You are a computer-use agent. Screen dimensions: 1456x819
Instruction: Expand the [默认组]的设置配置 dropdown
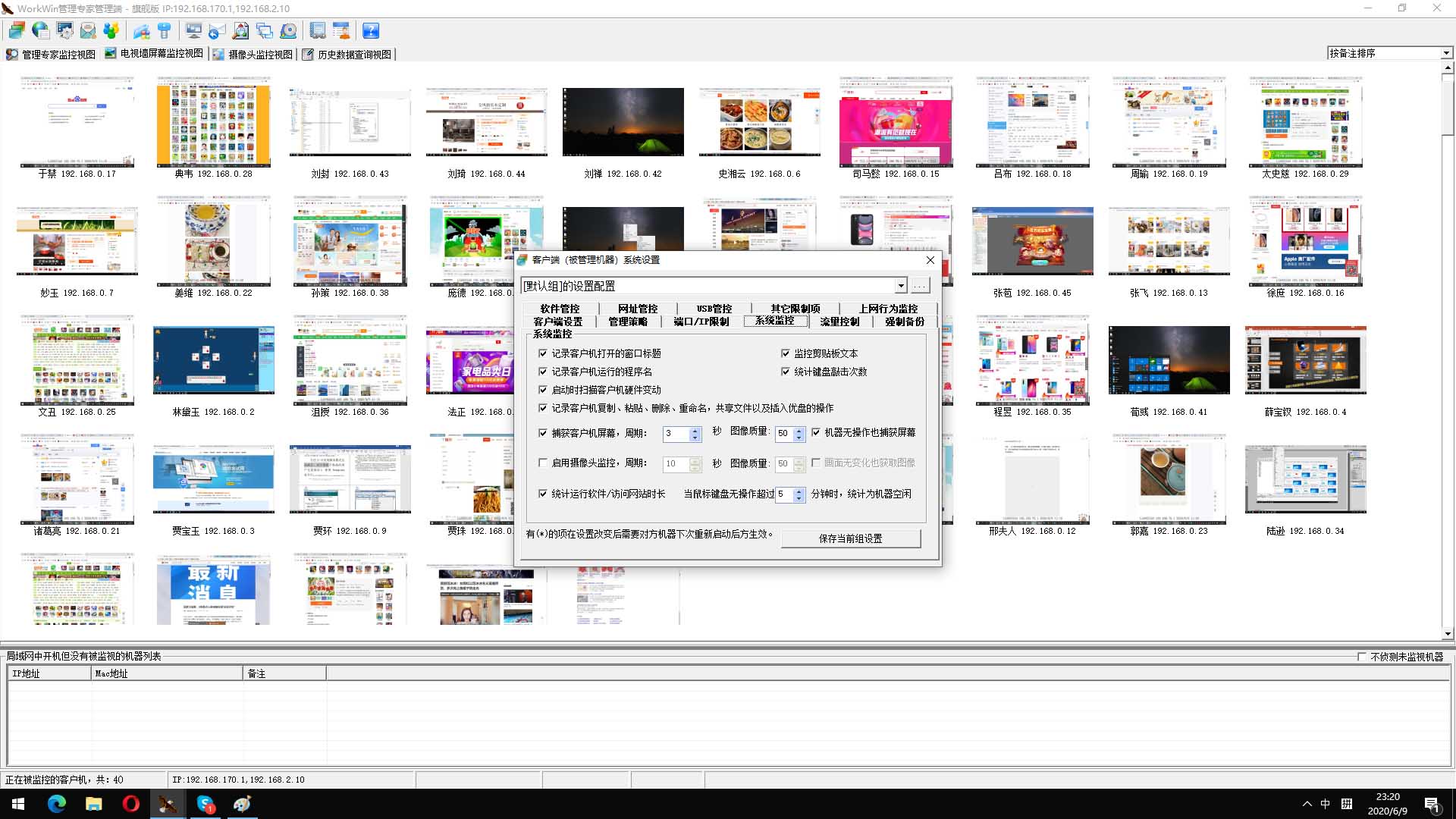point(901,286)
